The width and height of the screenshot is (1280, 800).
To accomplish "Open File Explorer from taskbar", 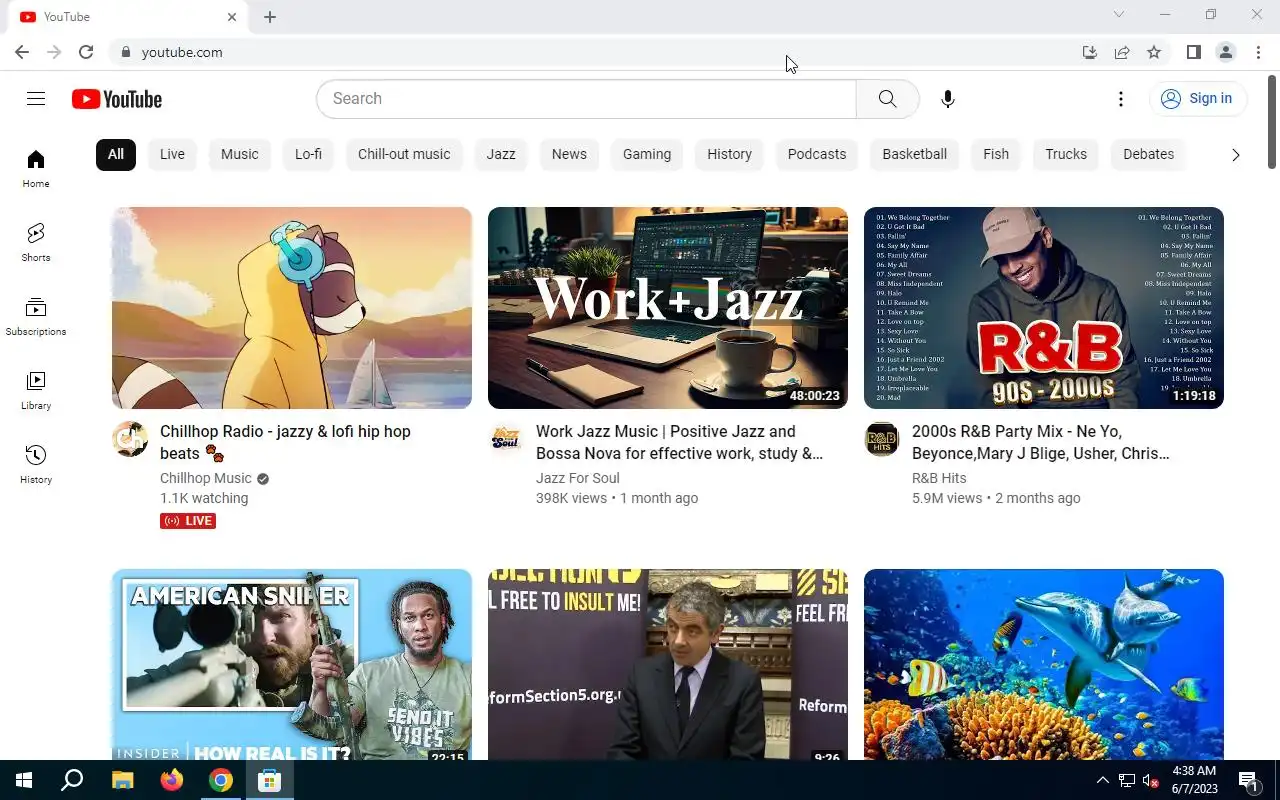I will (122, 780).
